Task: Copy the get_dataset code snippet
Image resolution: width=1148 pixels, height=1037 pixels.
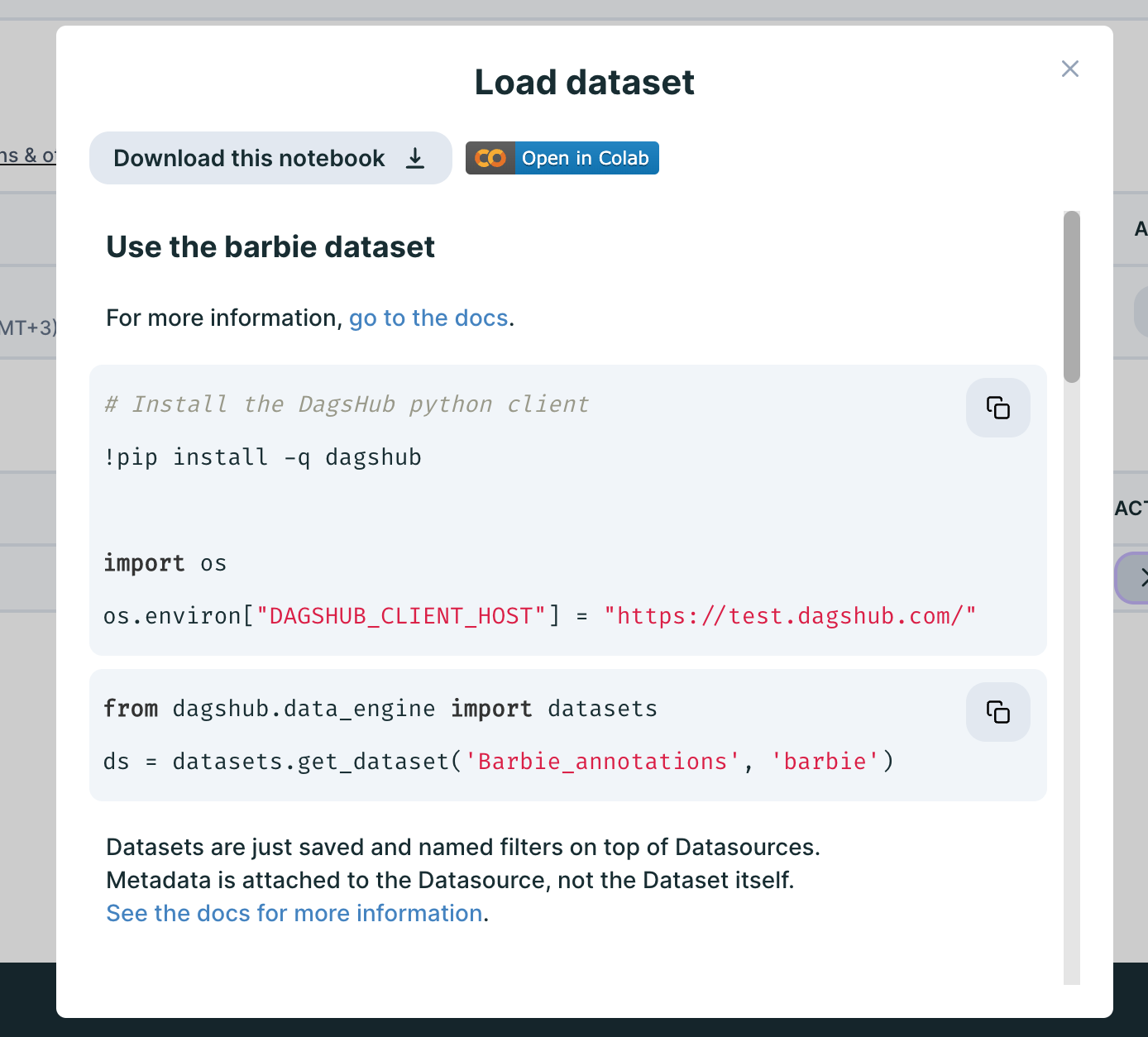Action: coord(997,712)
